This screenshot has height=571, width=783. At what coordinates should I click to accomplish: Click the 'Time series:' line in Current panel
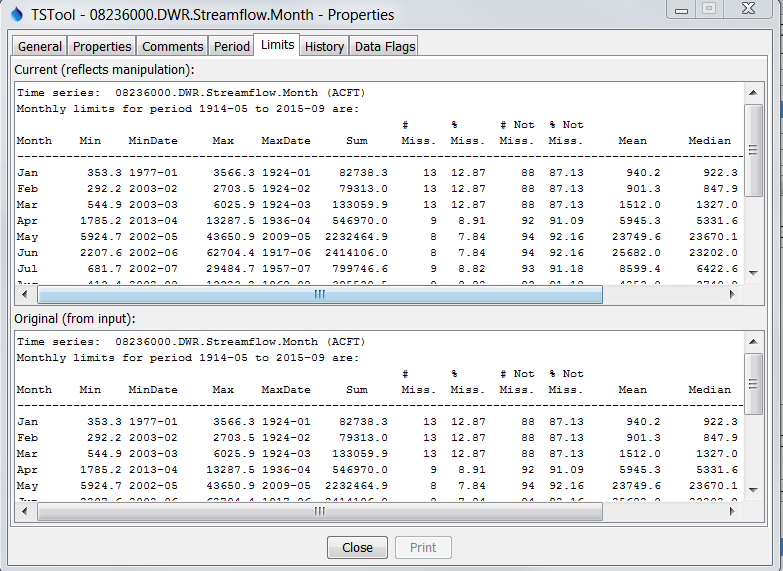(x=191, y=93)
